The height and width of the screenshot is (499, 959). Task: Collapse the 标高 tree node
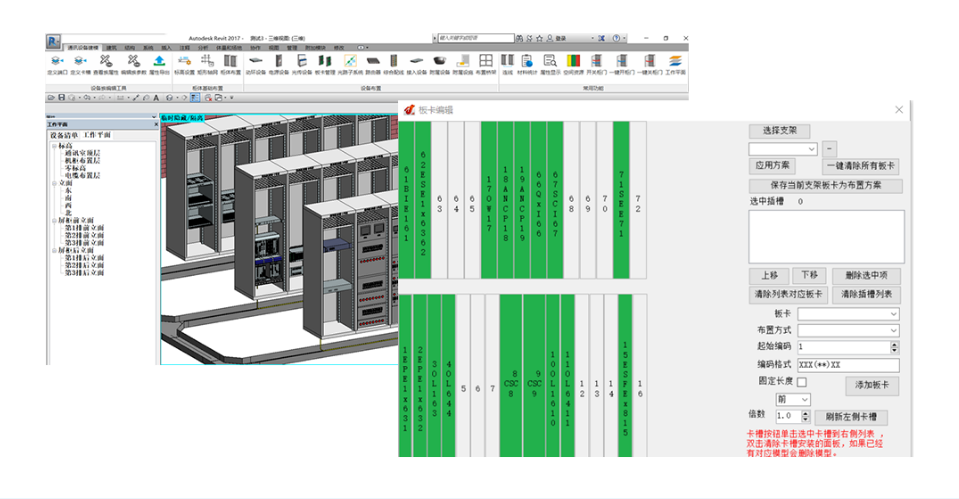coord(55,146)
